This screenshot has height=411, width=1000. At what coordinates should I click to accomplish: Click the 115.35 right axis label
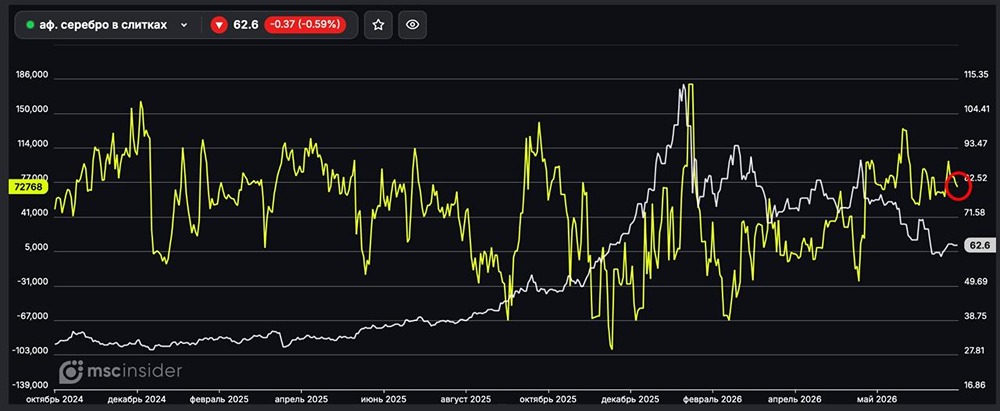[x=978, y=75]
